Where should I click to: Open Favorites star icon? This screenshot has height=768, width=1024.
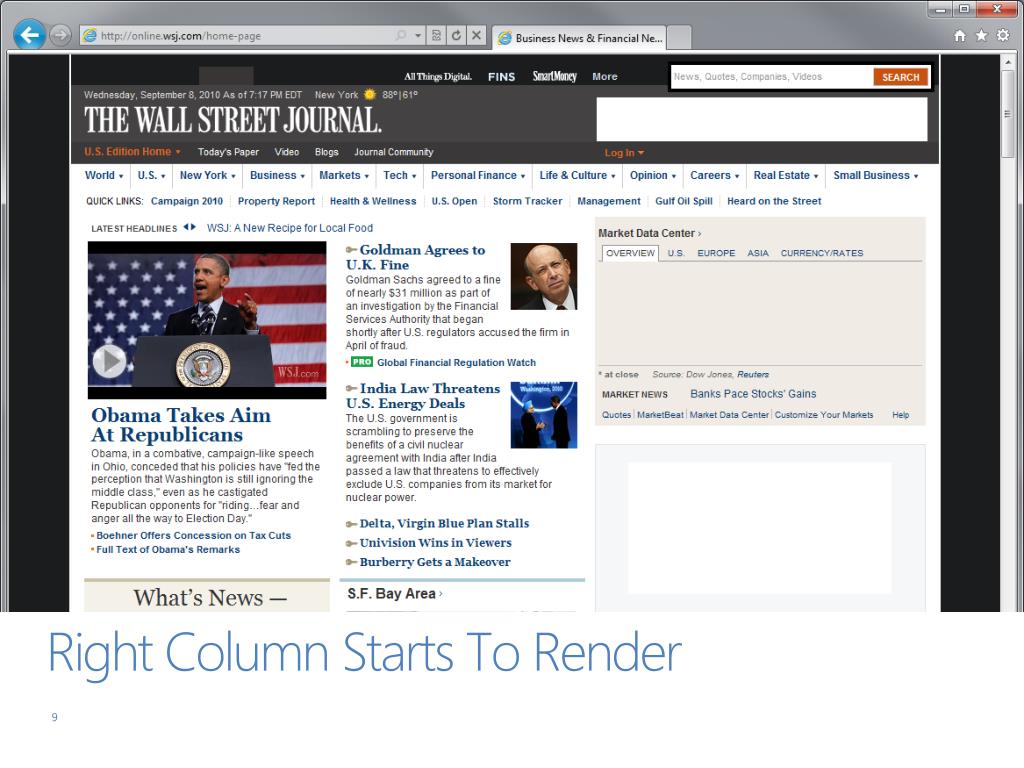click(981, 36)
